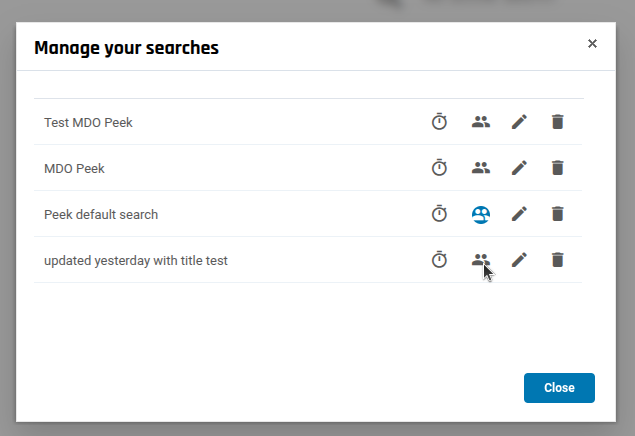Screen dimensions: 635x436
Task: Click timer icon for MDO Peek
Action: tap(439, 168)
